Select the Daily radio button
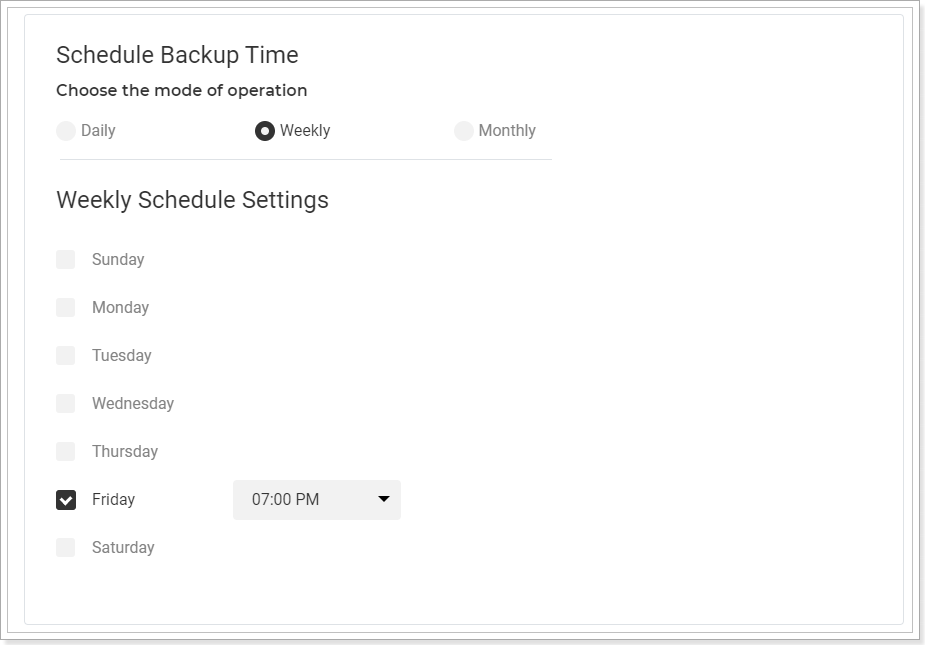Viewport: 925px width, 645px height. tap(65, 130)
